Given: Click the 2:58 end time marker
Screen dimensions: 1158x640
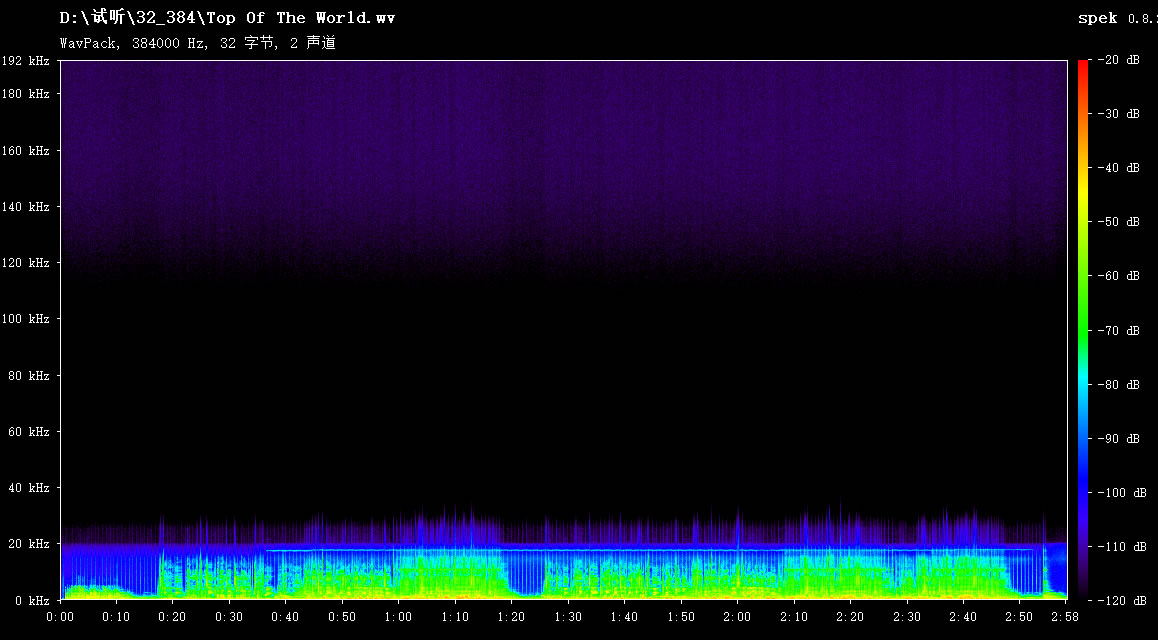Looking at the screenshot, I should pos(1066,617).
